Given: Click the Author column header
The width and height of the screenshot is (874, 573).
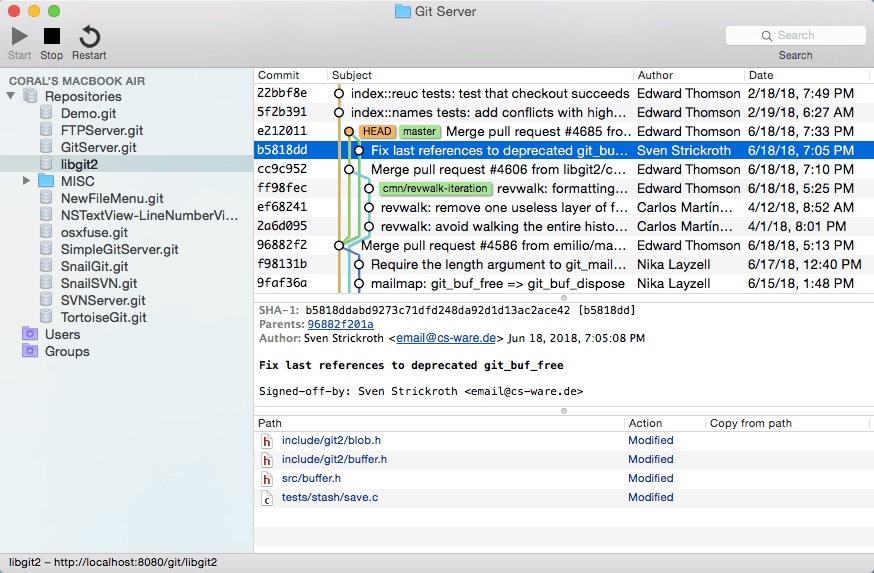Looking at the screenshot, I should 688,75.
